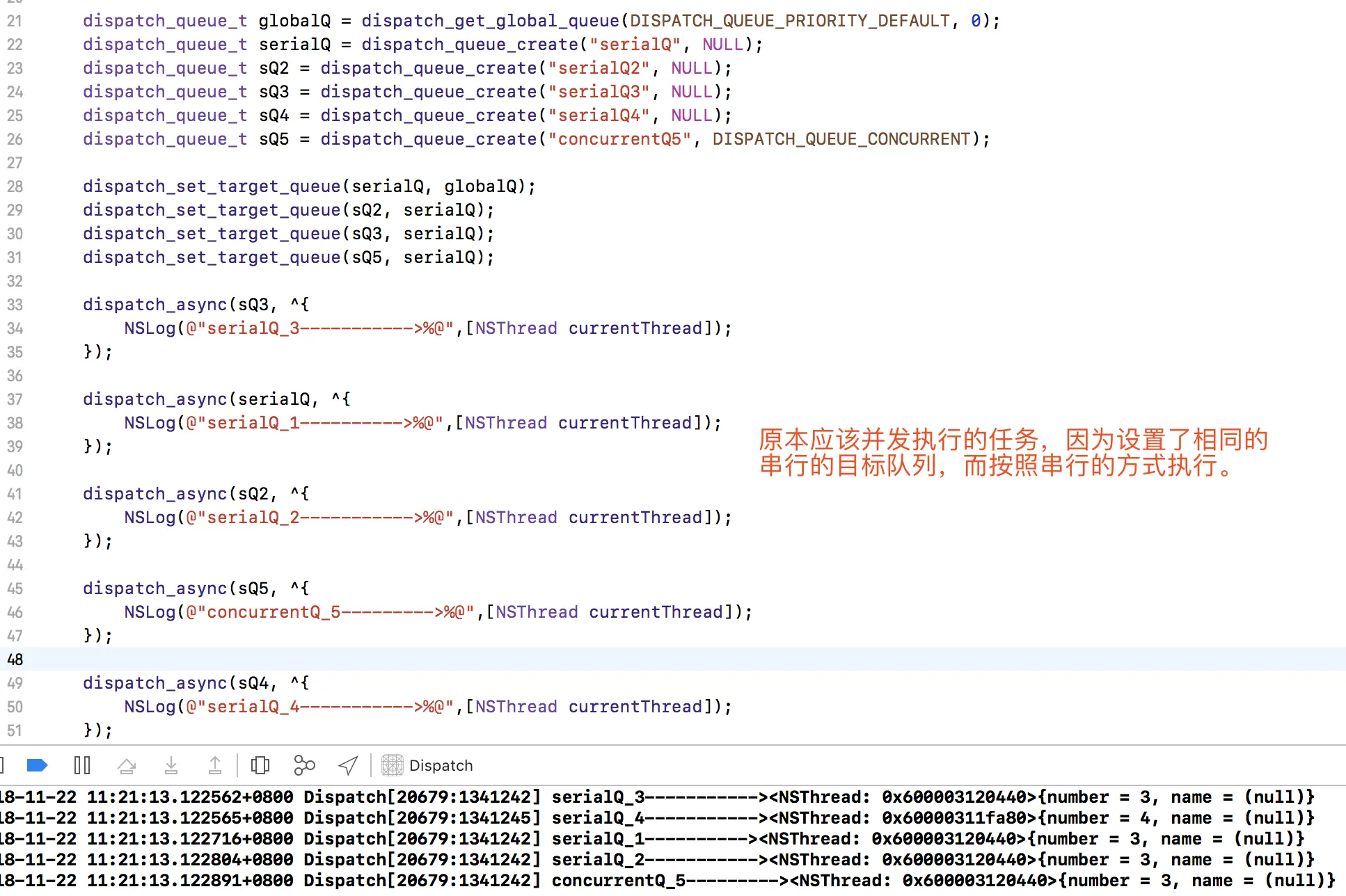Click dispatch_get_global_queue function name

click(490, 21)
